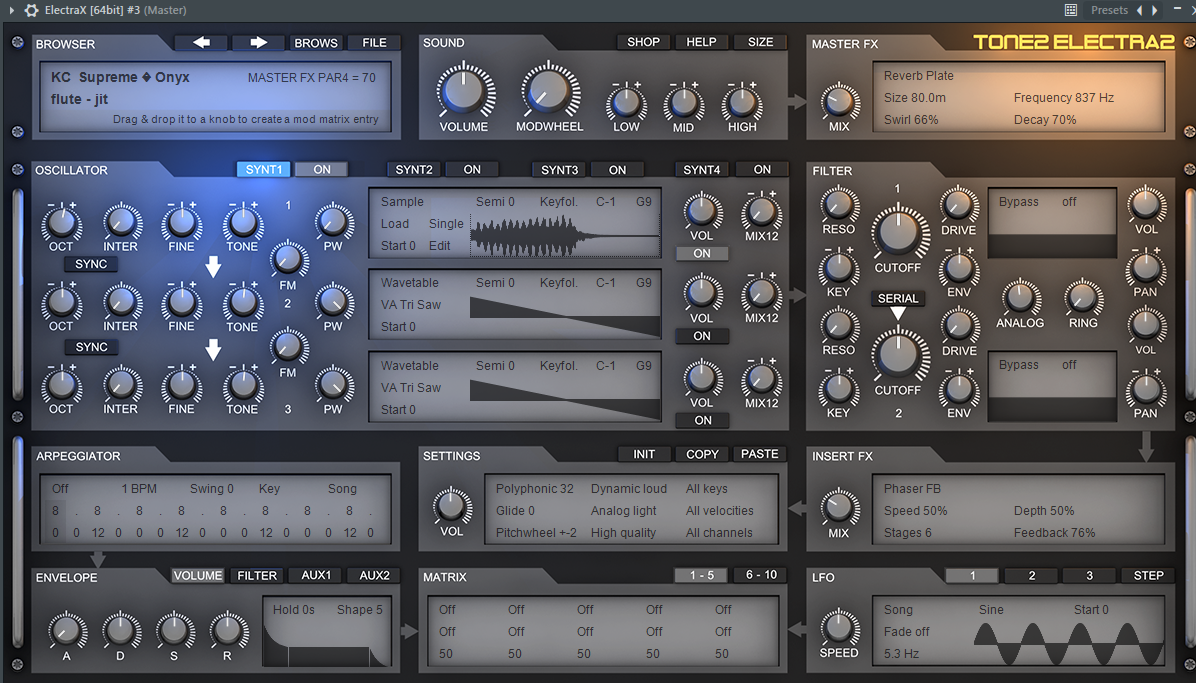Toggle SYNT1 ON switch
Image resolution: width=1196 pixels, height=683 pixels.
322,169
